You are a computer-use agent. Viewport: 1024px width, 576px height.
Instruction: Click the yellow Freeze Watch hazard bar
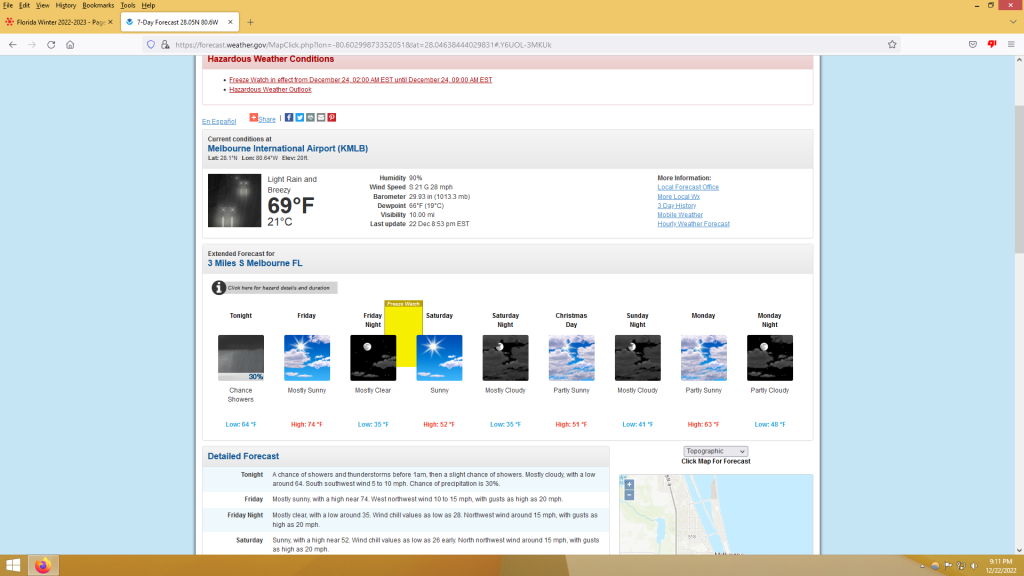[x=404, y=333]
